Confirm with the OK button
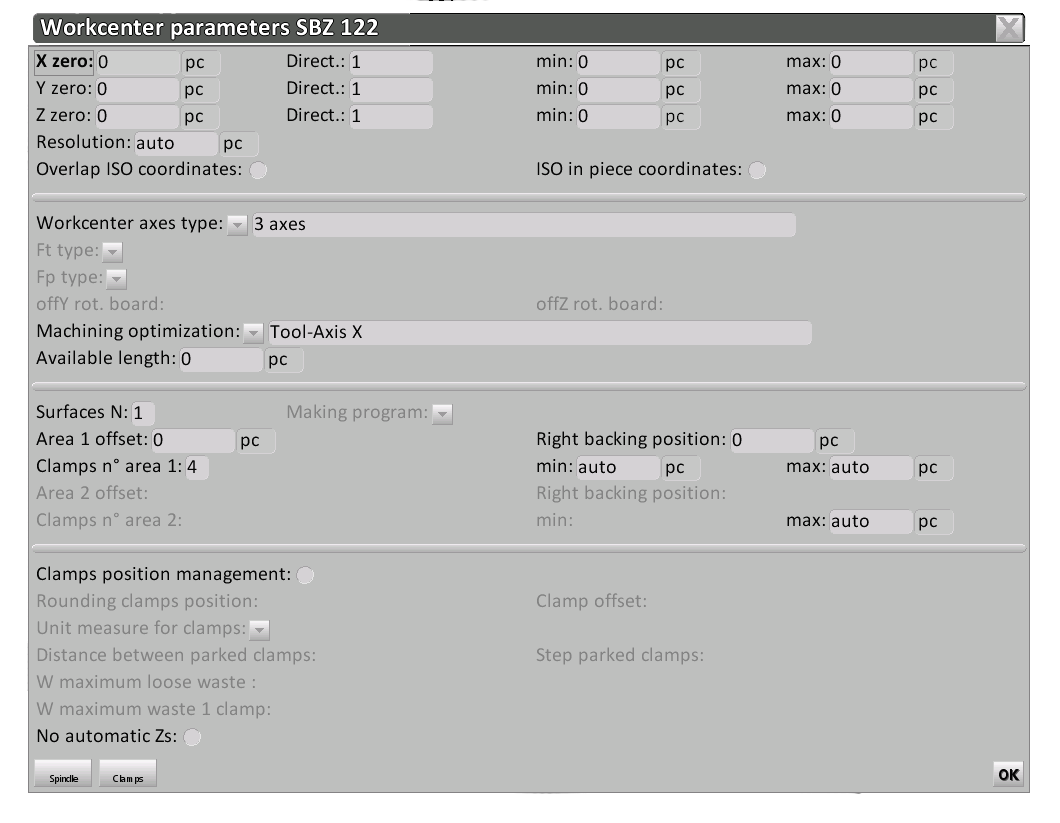1060x823 pixels. click(1008, 774)
